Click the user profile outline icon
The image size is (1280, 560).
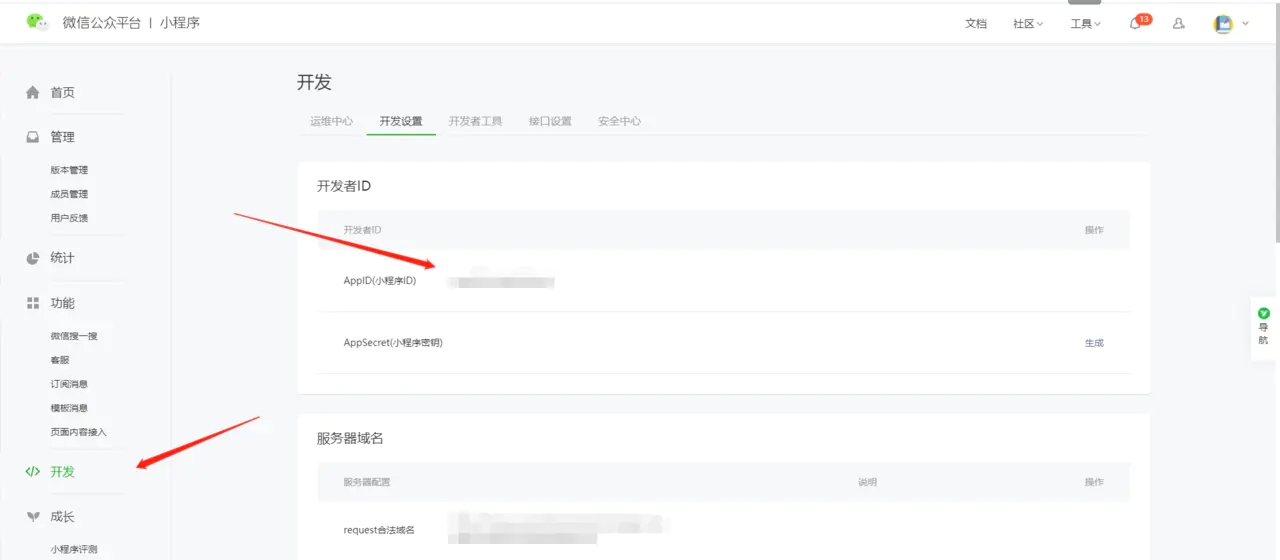[1178, 23]
